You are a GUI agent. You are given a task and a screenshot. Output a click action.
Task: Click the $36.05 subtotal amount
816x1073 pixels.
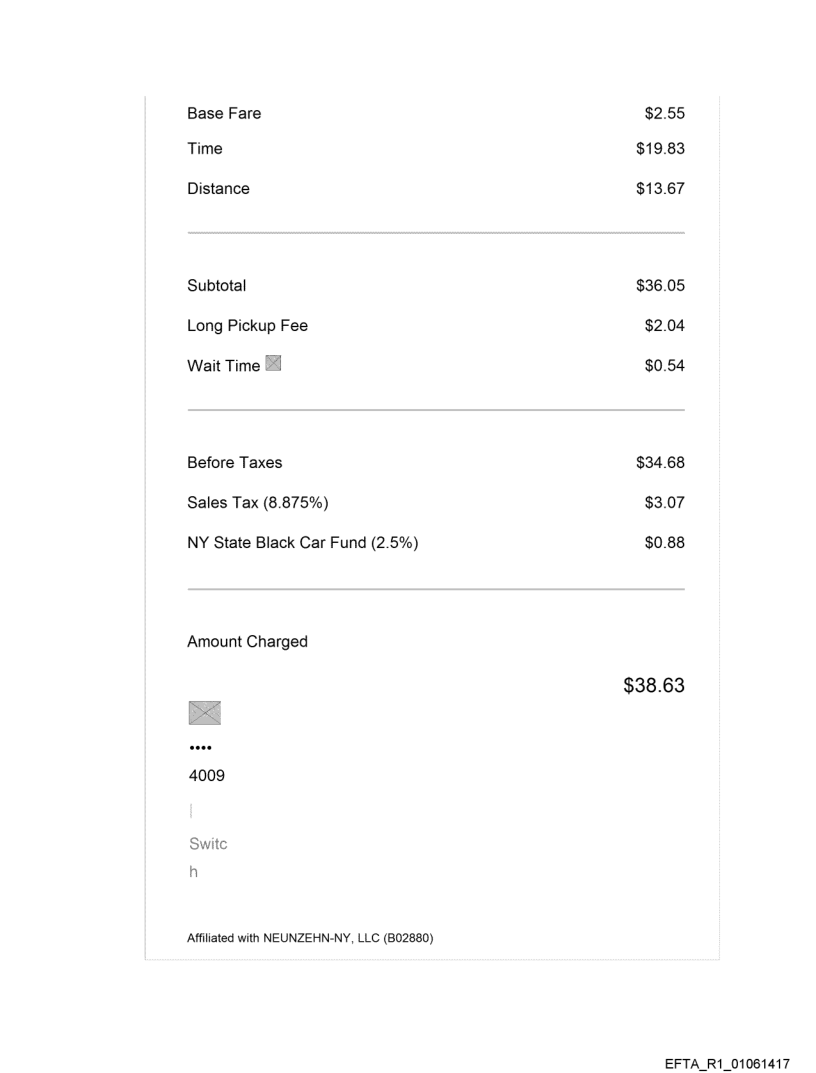(x=660, y=286)
